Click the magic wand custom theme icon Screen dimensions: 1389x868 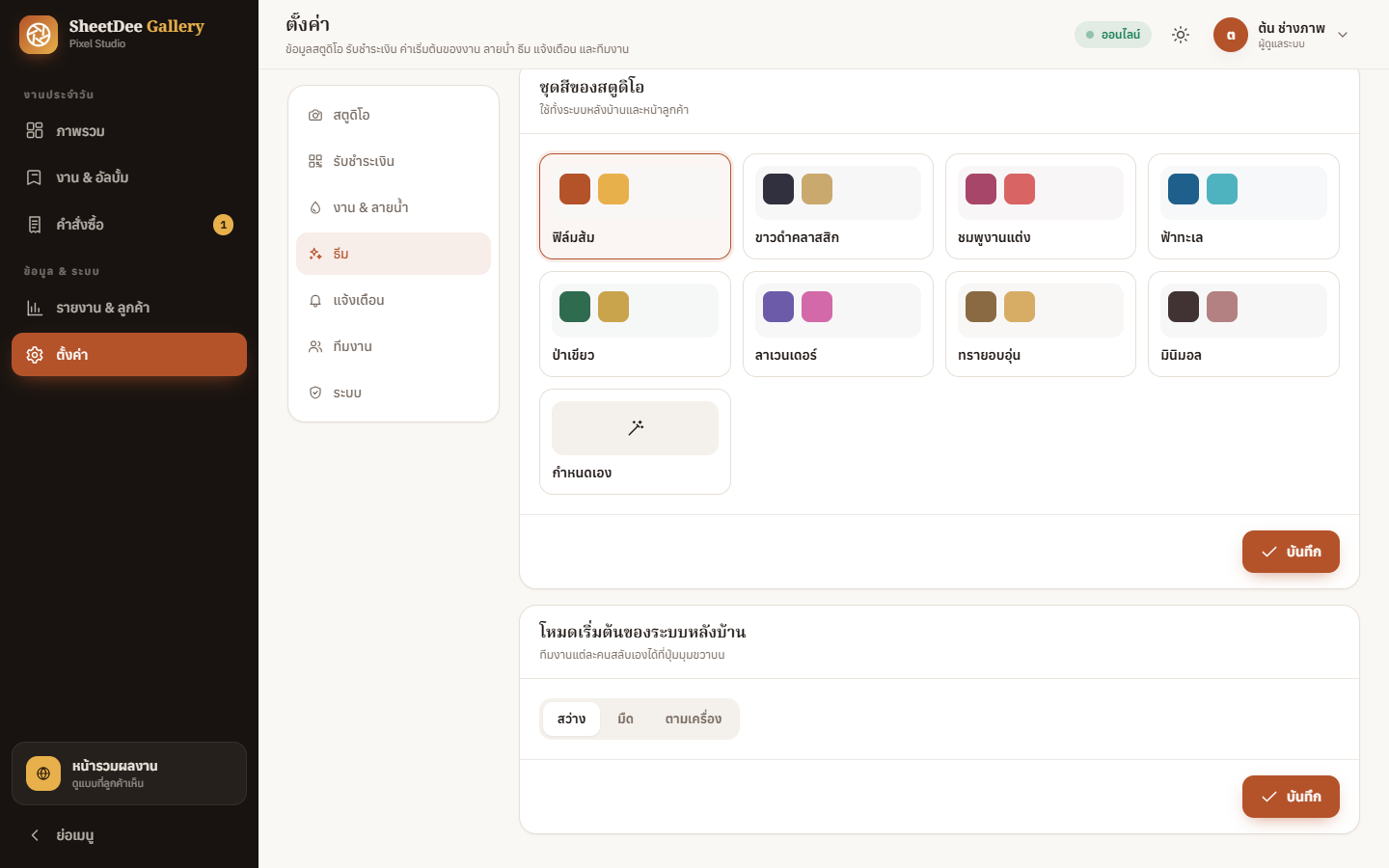coord(636,427)
